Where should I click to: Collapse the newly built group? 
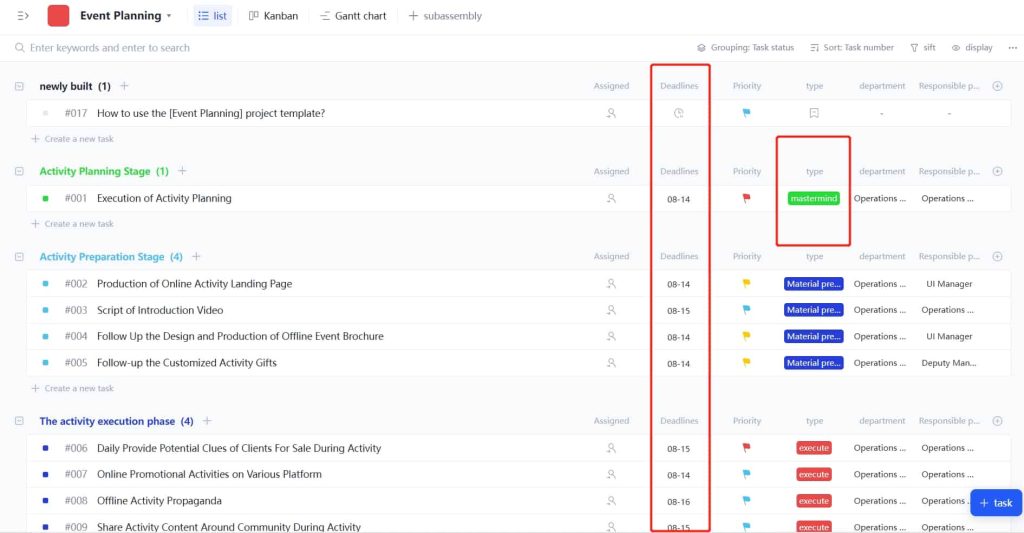(20, 87)
